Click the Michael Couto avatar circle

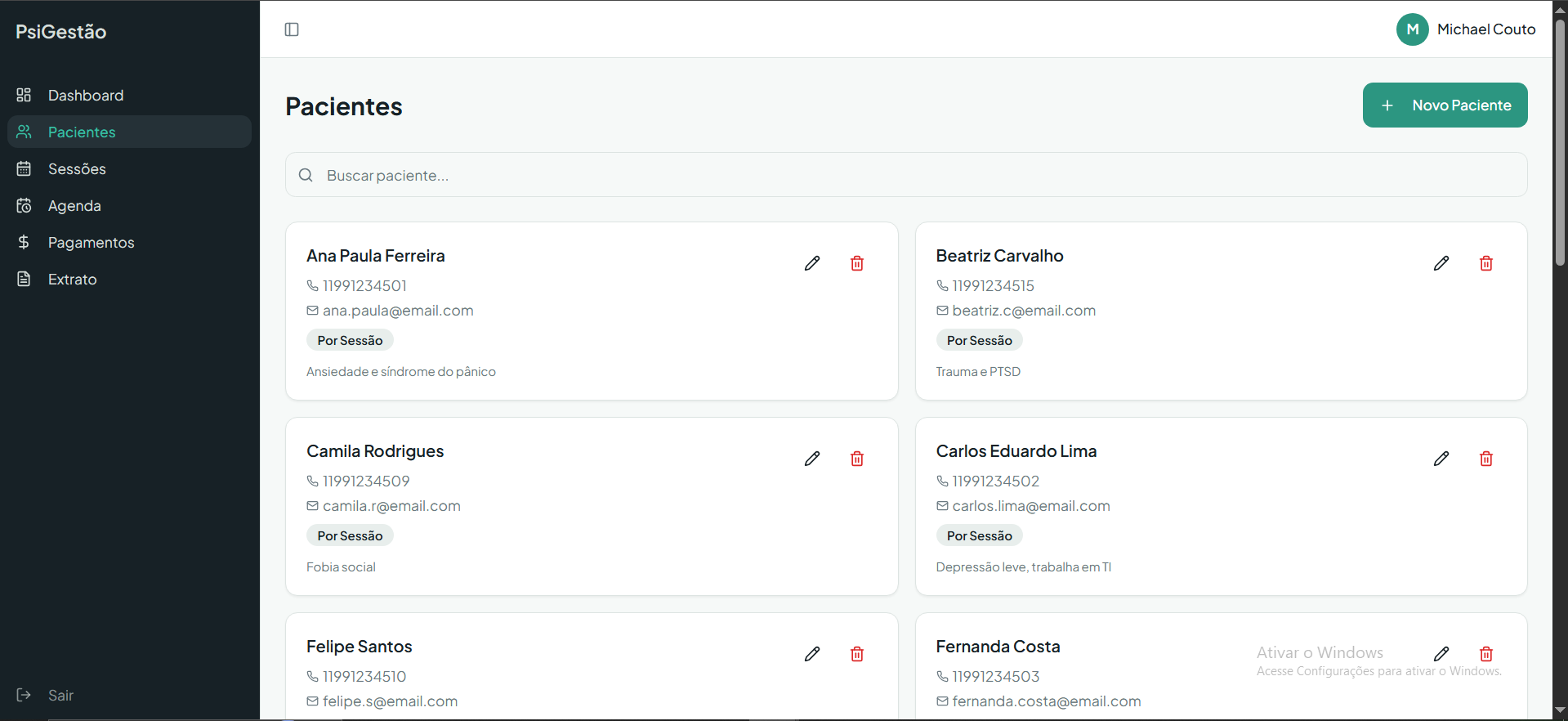coord(1412,29)
